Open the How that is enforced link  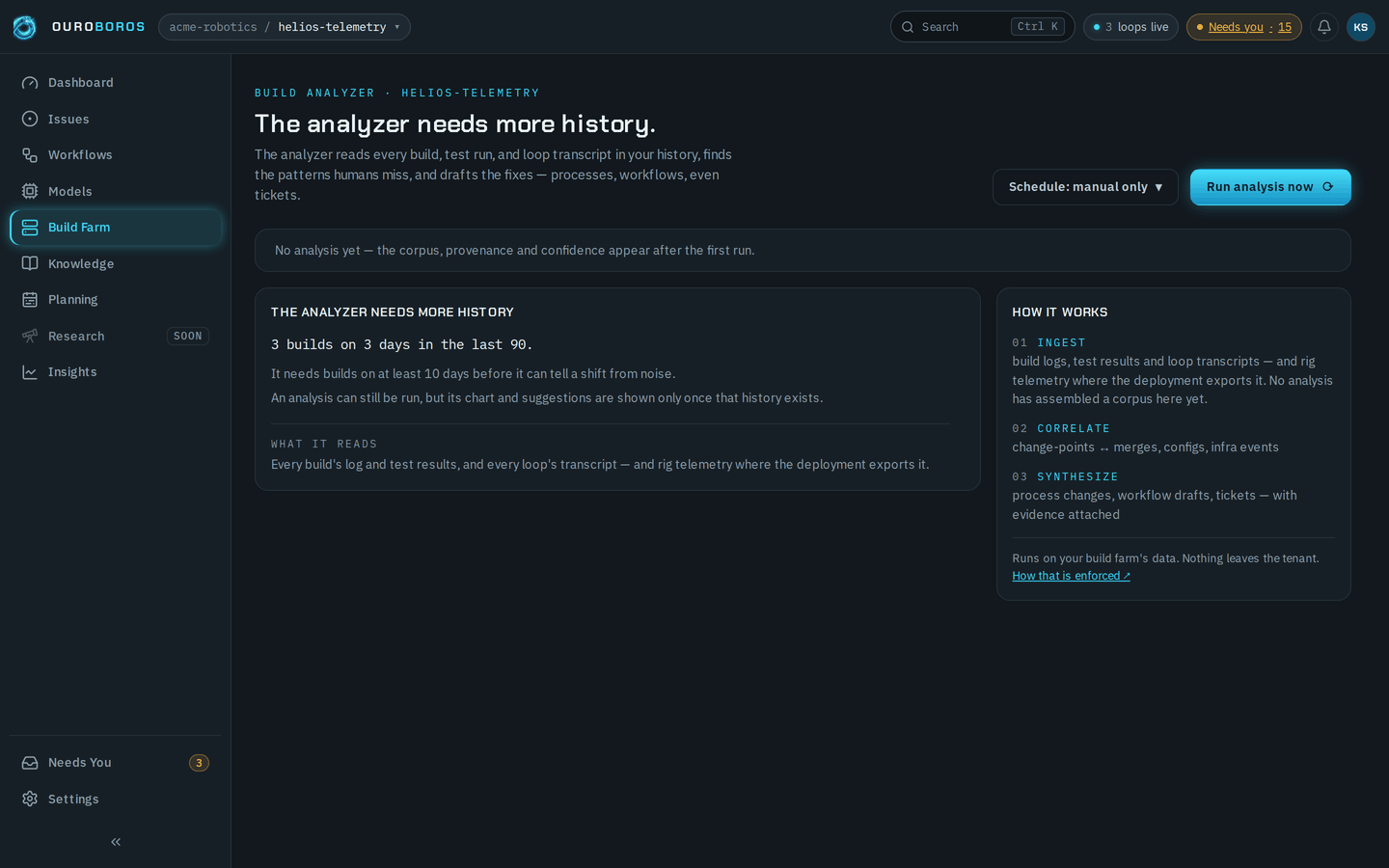(1071, 576)
